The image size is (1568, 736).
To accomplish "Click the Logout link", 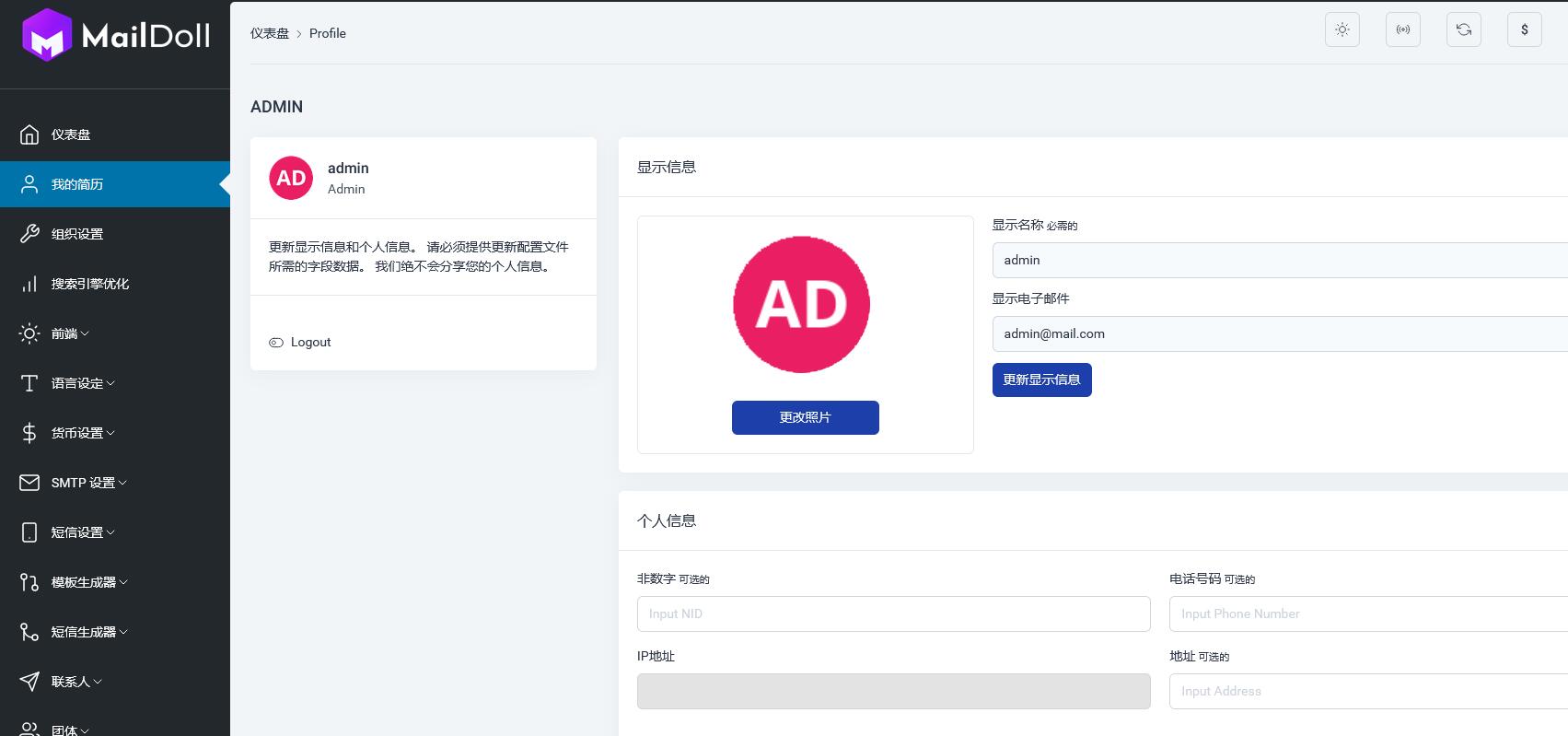I will click(310, 342).
